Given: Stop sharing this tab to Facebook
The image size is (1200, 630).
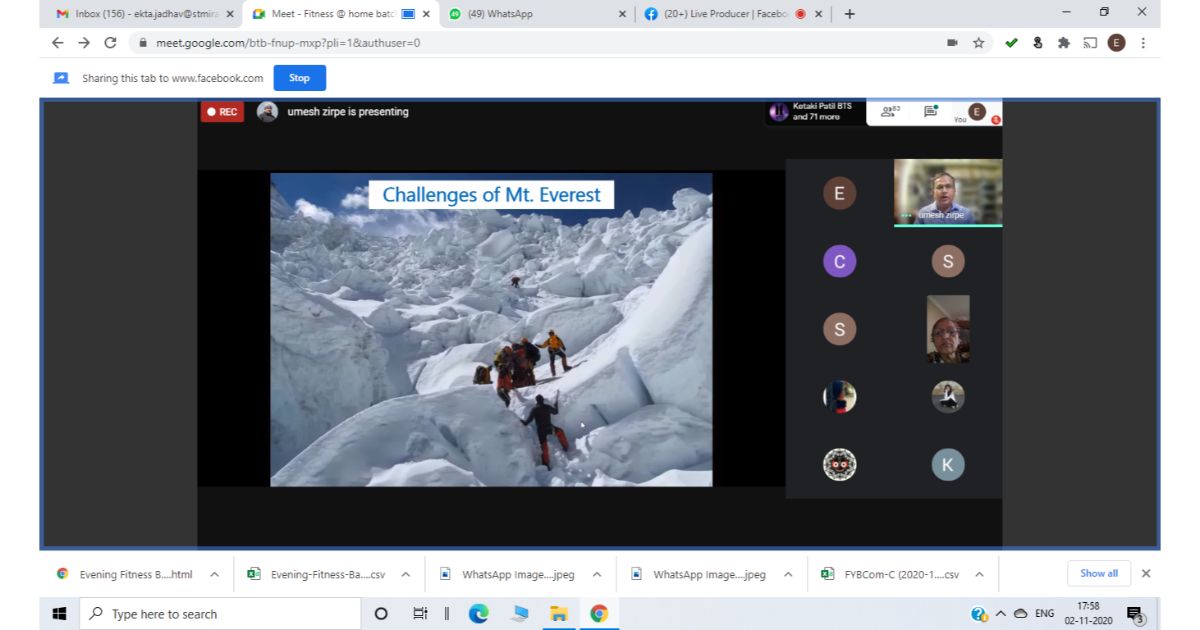Looking at the screenshot, I should coord(299,78).
